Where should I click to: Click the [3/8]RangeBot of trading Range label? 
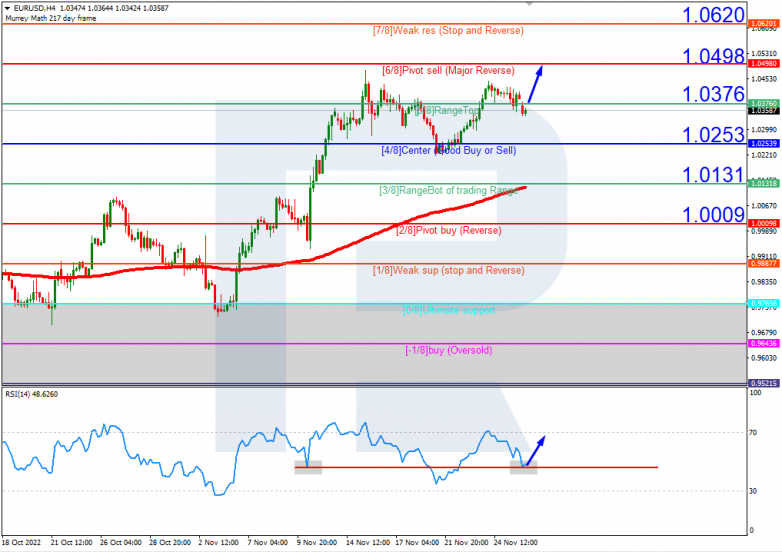(448, 190)
